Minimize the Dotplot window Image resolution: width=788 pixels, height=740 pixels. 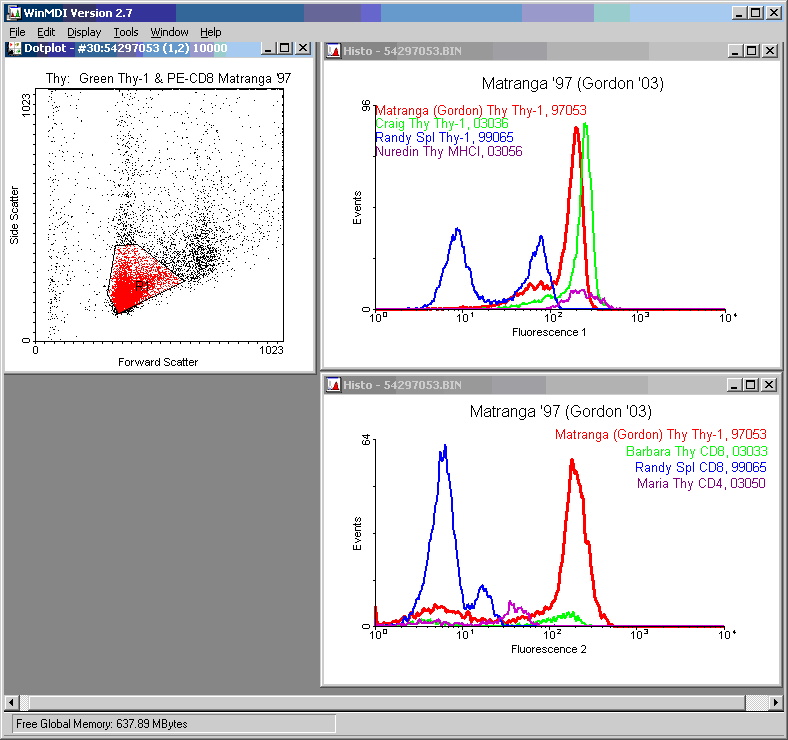pos(266,48)
